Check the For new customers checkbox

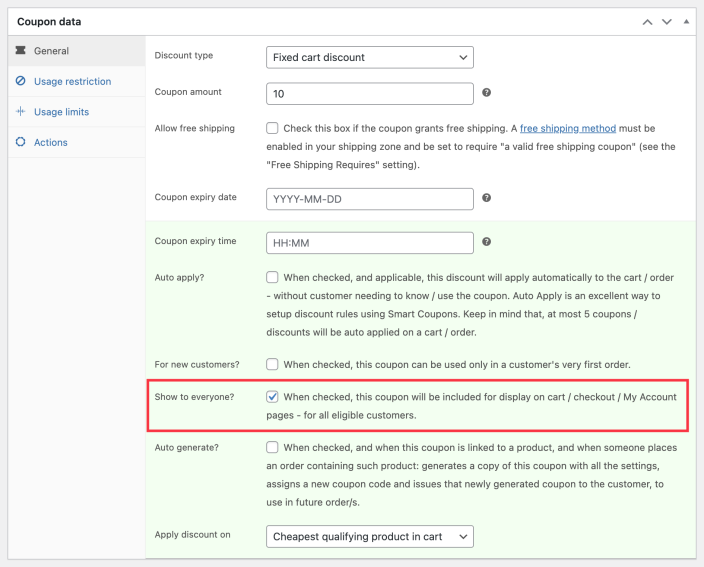273,364
